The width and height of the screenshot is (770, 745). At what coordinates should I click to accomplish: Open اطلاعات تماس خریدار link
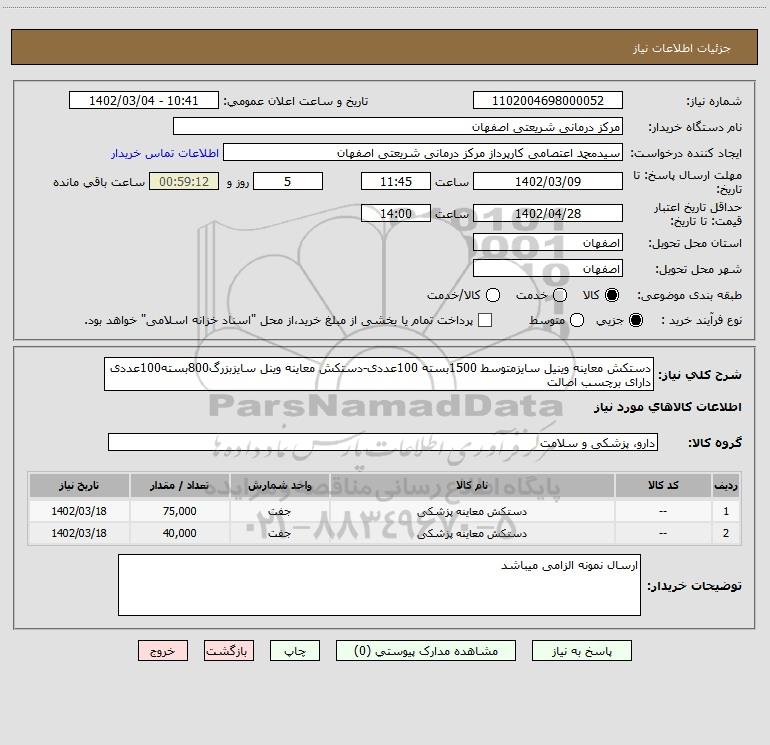(160, 154)
